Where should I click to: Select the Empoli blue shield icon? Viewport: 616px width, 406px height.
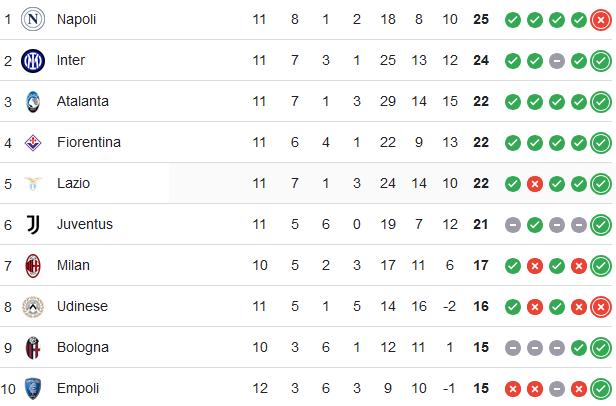pyautogui.click(x=33, y=389)
